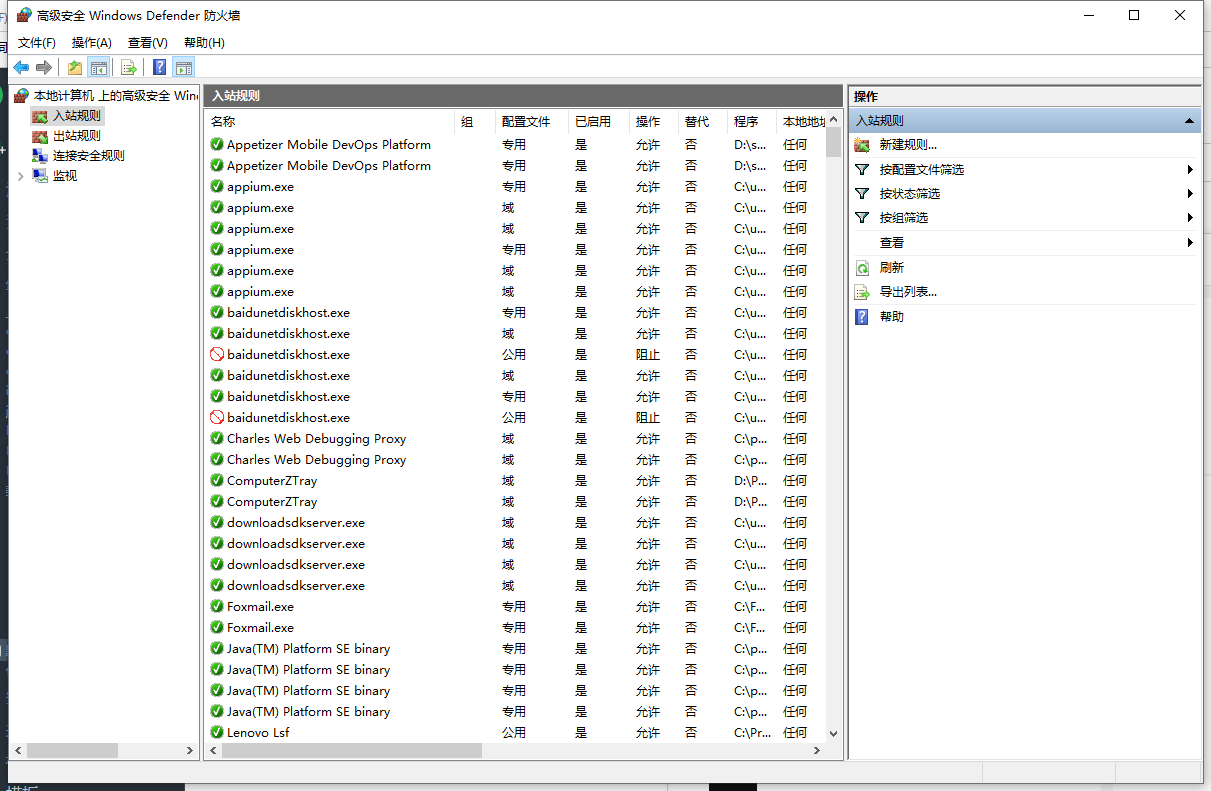The width and height of the screenshot is (1211, 791).
Task: Select the root node 本地计算机 上的高级安全 icon
Action: click(21, 96)
